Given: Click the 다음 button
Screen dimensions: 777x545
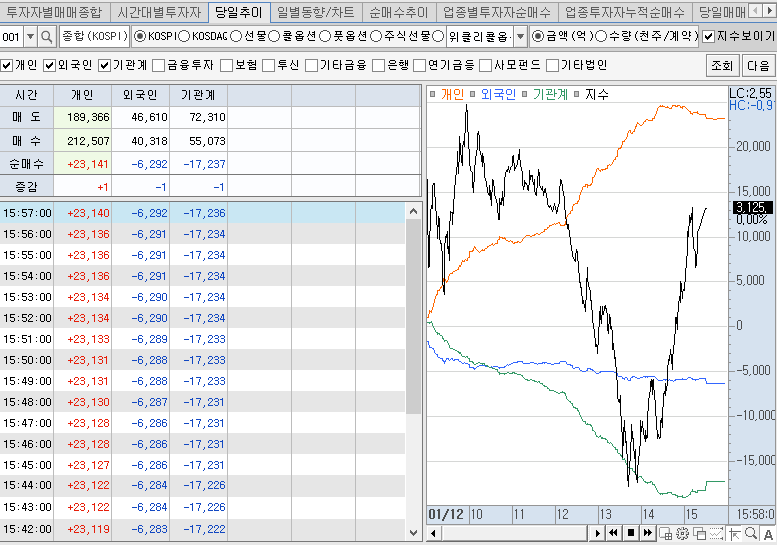Looking at the screenshot, I should click(758, 65).
